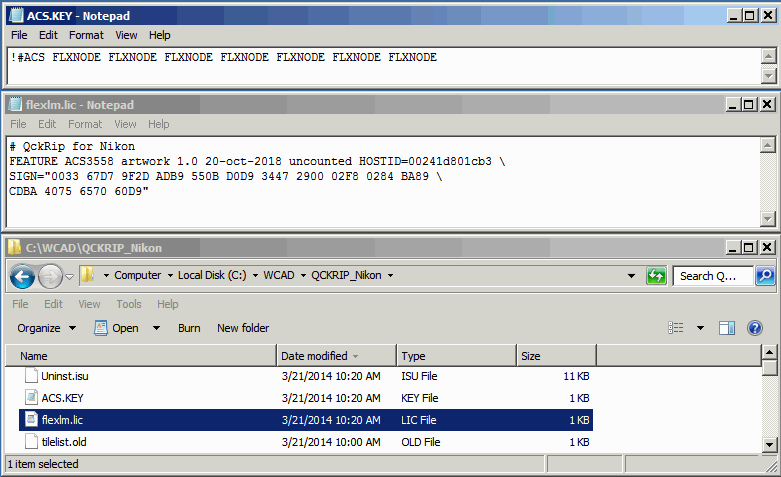Click the ACS.KEY file icon
781x477 pixels.
click(x=31, y=397)
